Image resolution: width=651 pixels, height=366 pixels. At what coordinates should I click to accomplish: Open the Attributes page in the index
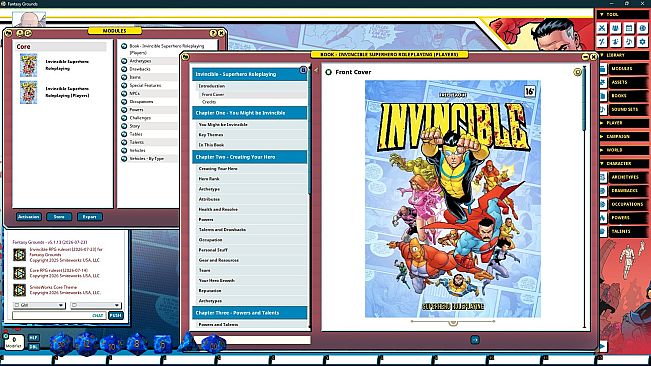pyautogui.click(x=251, y=199)
